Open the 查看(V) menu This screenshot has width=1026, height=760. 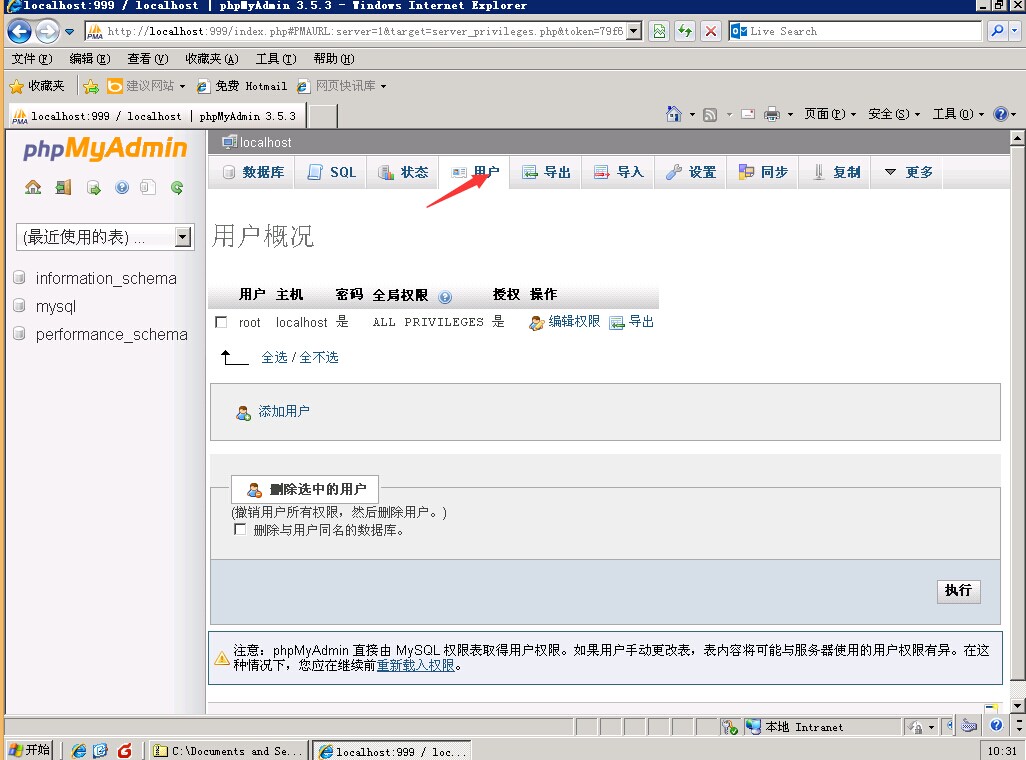coord(147,59)
